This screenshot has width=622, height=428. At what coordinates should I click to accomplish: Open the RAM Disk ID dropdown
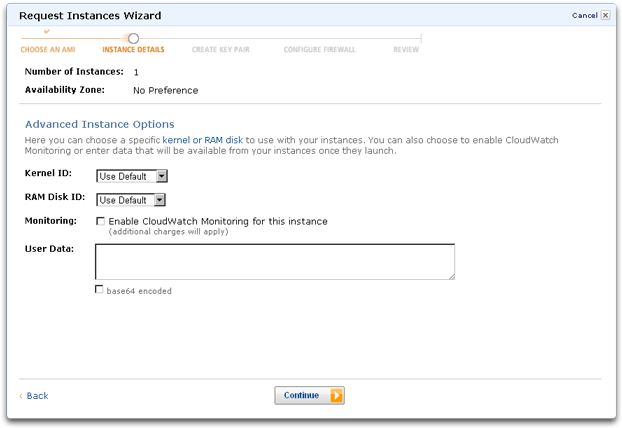pyautogui.click(x=131, y=200)
